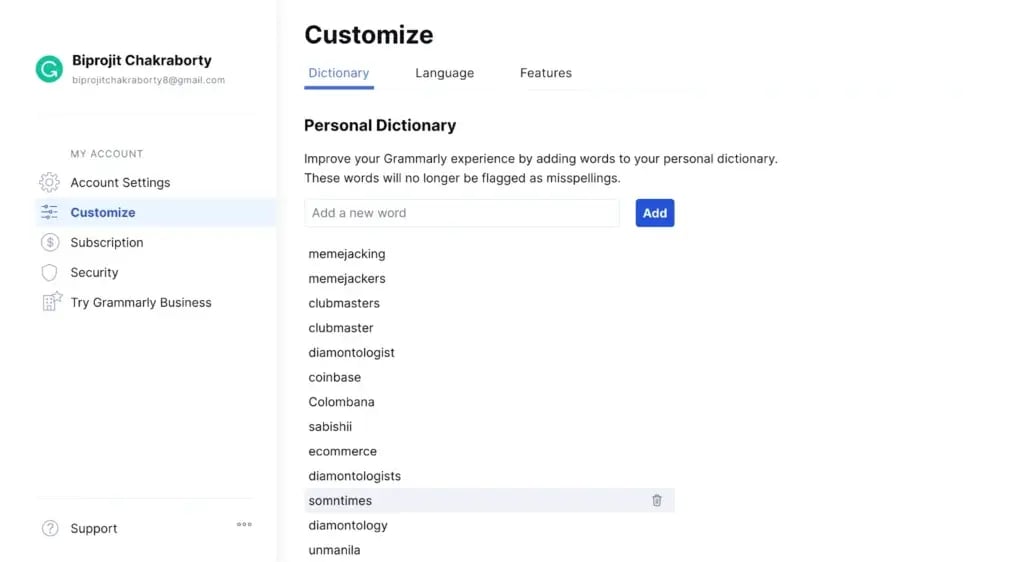The image size is (1024, 562).
Task: Switch to the Language tab
Action: coord(444,73)
